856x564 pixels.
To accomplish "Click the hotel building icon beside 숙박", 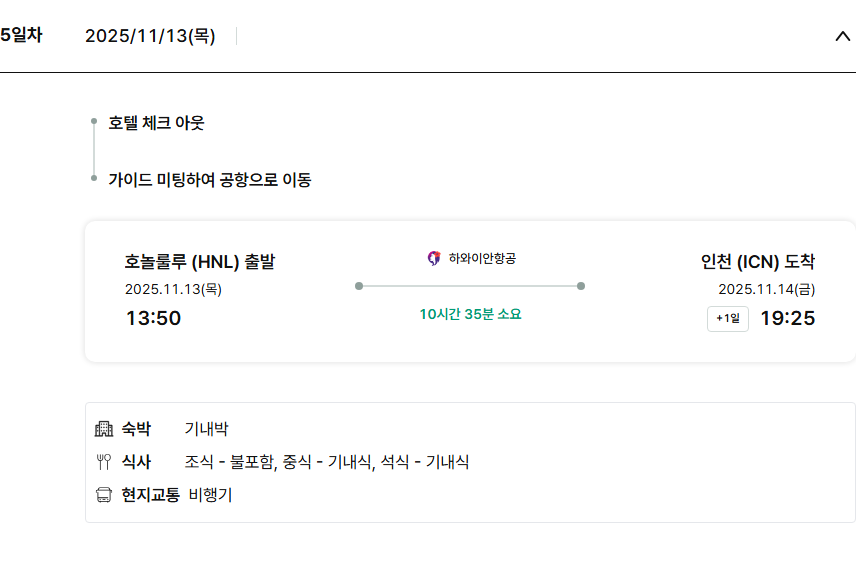I will [x=104, y=429].
